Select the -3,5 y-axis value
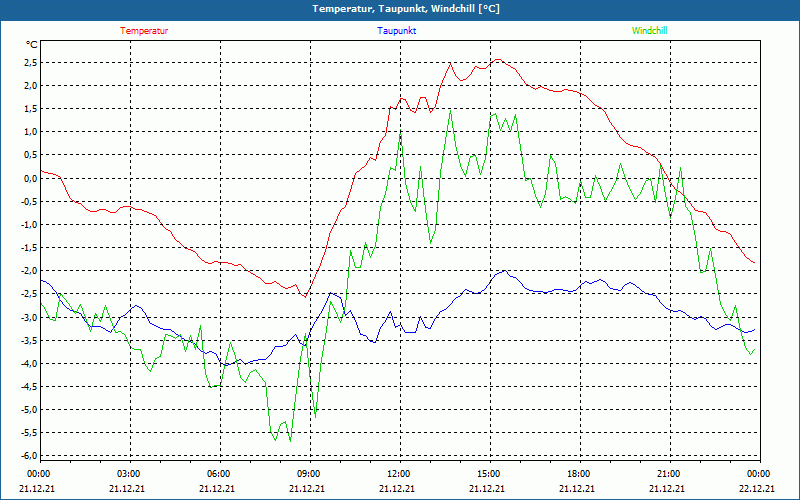 (x=29, y=340)
